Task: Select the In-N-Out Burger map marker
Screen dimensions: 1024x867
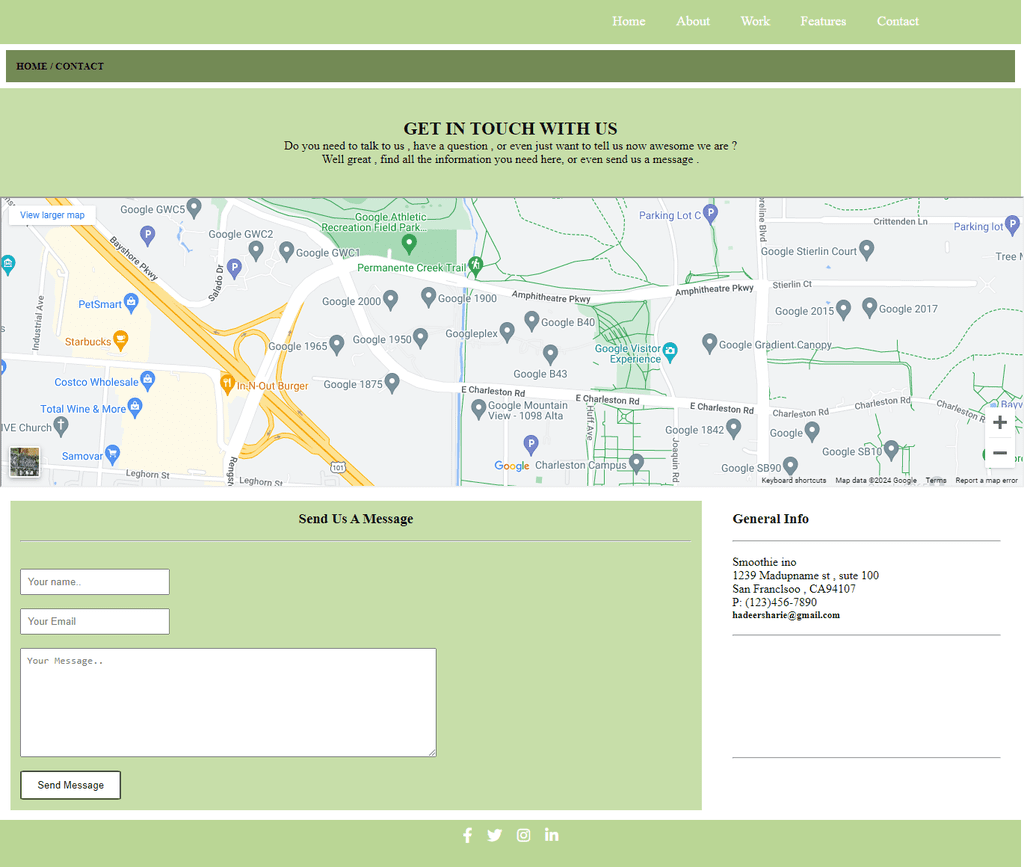Action: coord(227,384)
